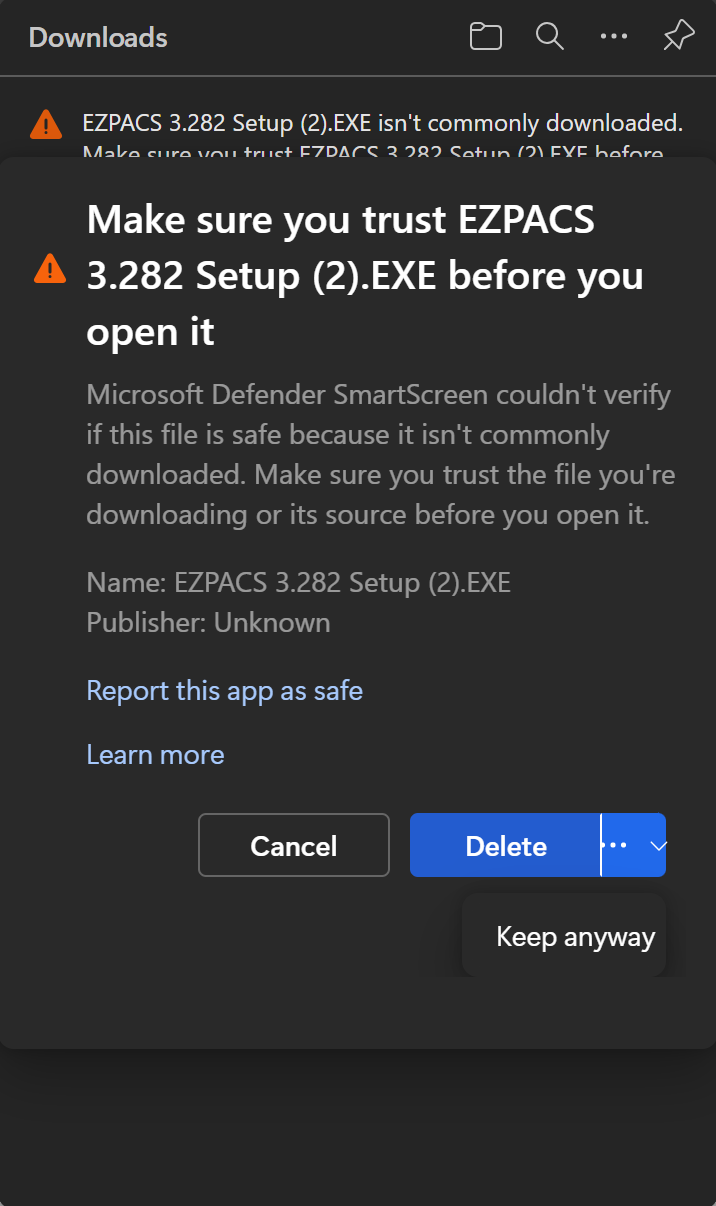The height and width of the screenshot is (1206, 716).
Task: Click the Downloads panel title
Action: click(98, 38)
